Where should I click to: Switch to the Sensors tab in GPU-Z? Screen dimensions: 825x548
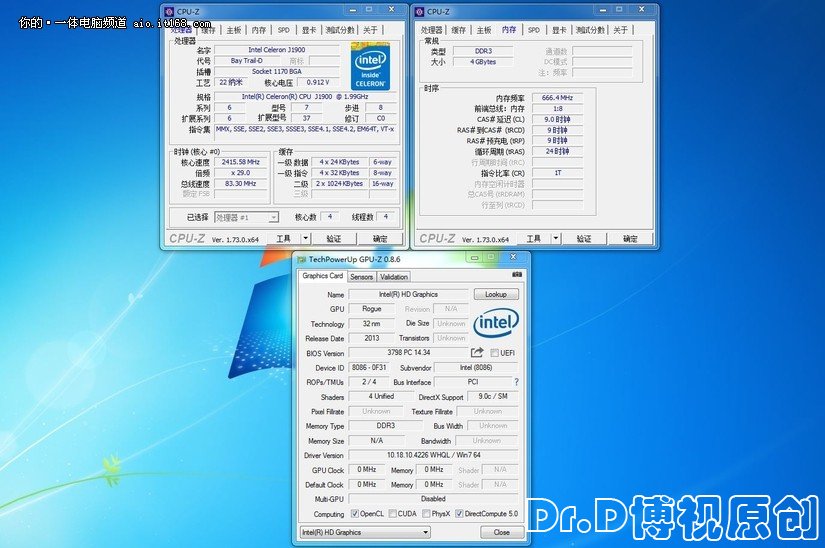[x=361, y=277]
